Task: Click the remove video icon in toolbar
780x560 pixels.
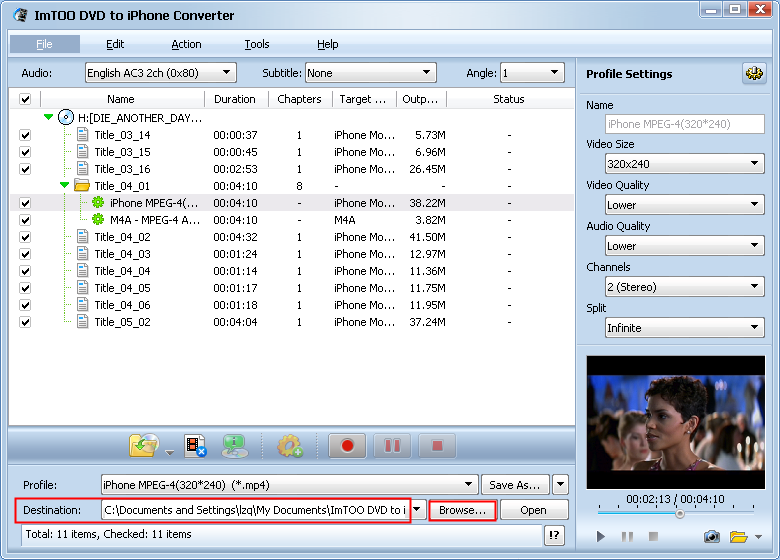Action: click(195, 445)
